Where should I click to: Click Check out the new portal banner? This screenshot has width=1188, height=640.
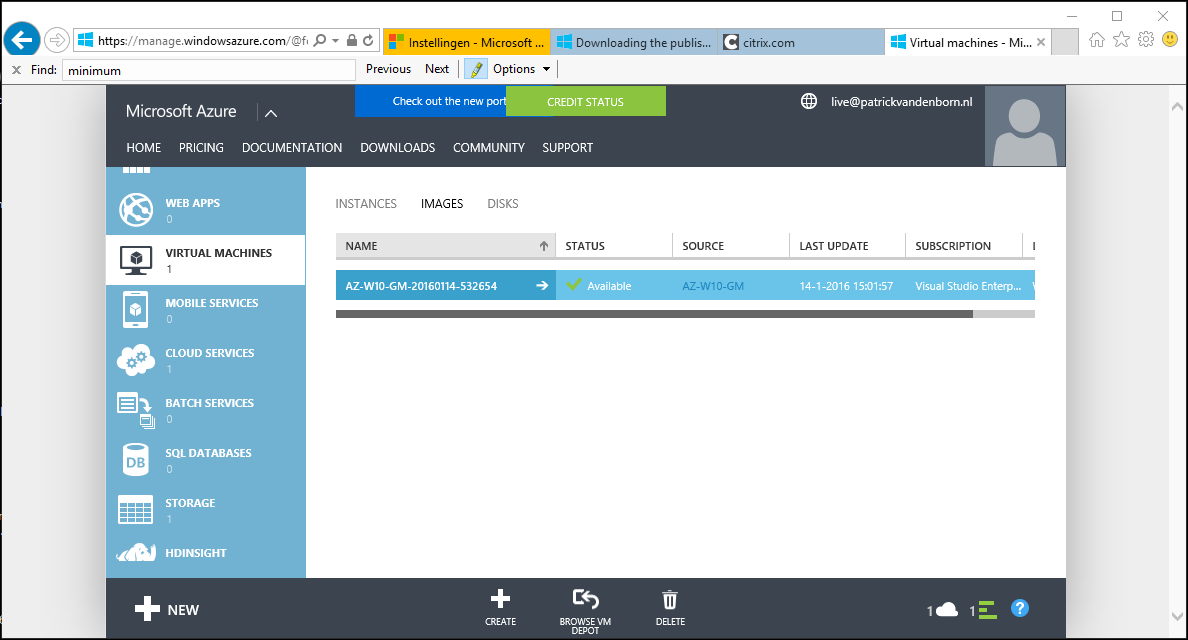click(x=430, y=101)
